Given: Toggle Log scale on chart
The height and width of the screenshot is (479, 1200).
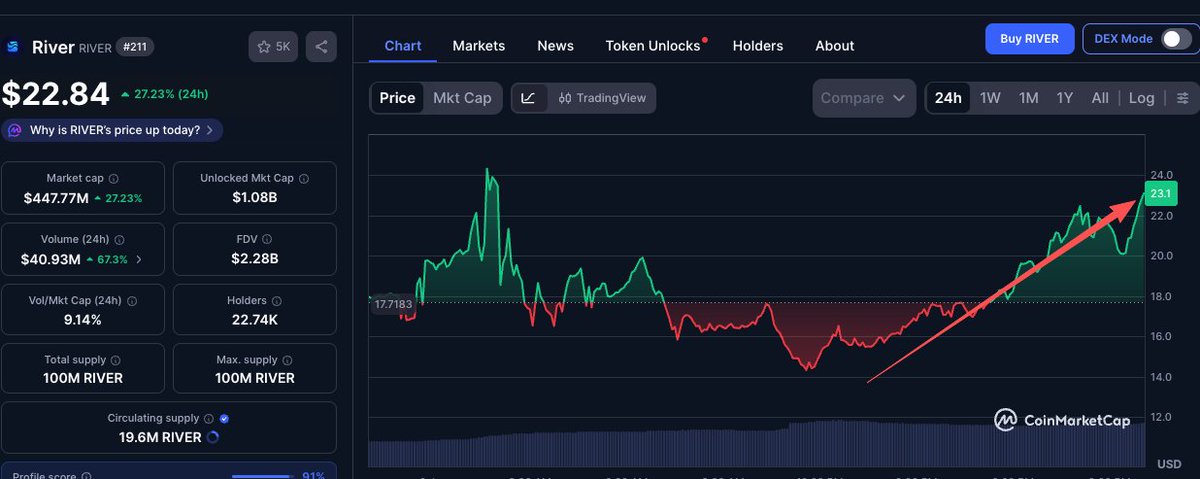Looking at the screenshot, I should pyautogui.click(x=1142, y=98).
